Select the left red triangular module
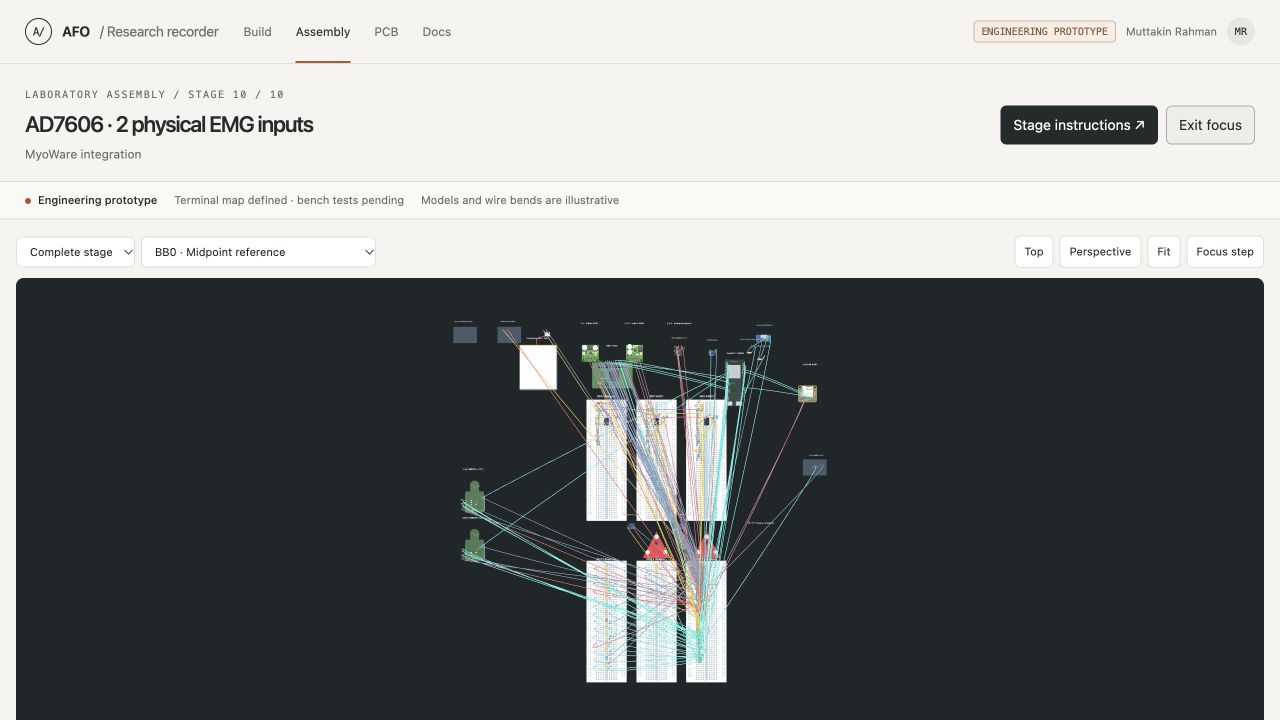This screenshot has width=1280, height=720. [656, 547]
